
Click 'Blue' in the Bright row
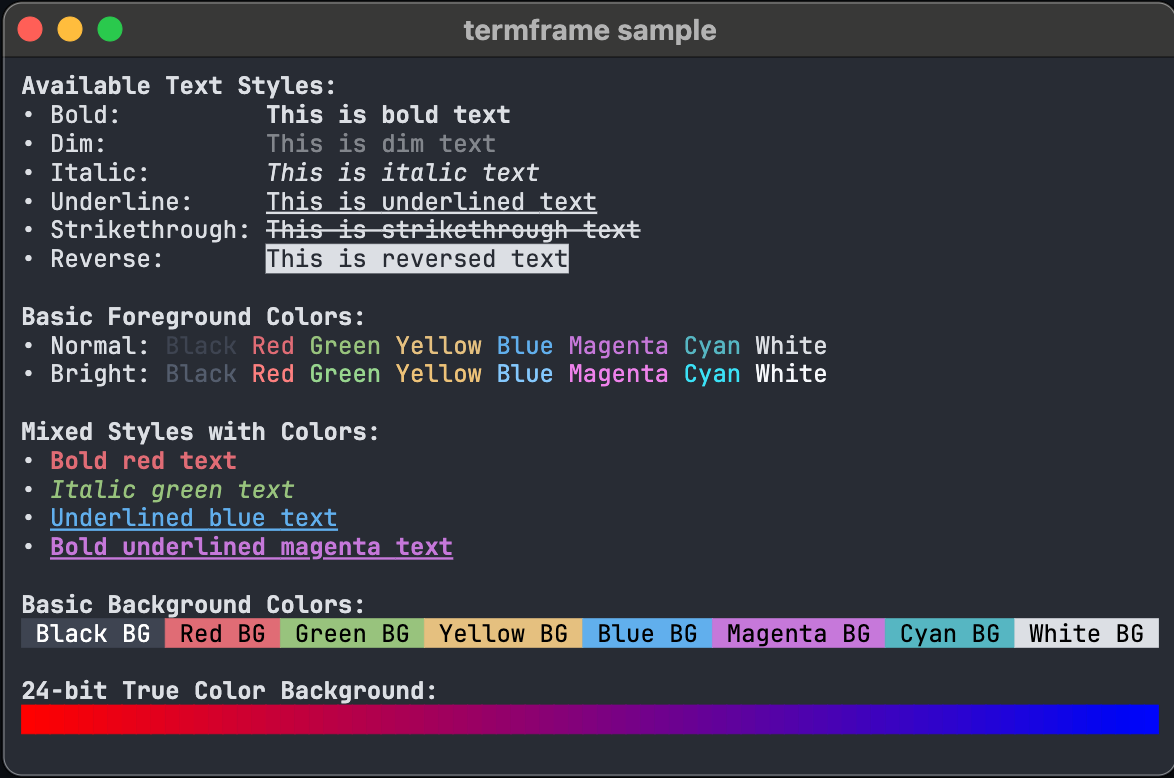click(x=525, y=374)
